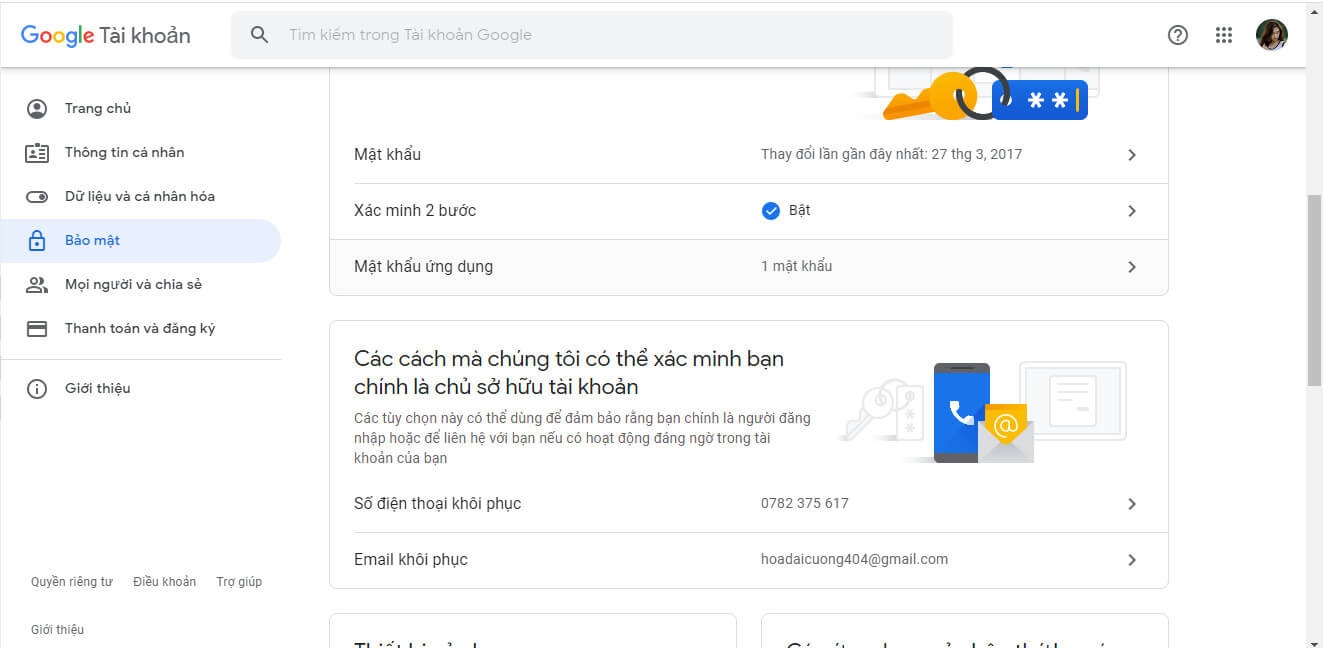Expand the Email khôi phục row arrow
Image resolution: width=1323 pixels, height=648 pixels.
pyautogui.click(x=1132, y=560)
